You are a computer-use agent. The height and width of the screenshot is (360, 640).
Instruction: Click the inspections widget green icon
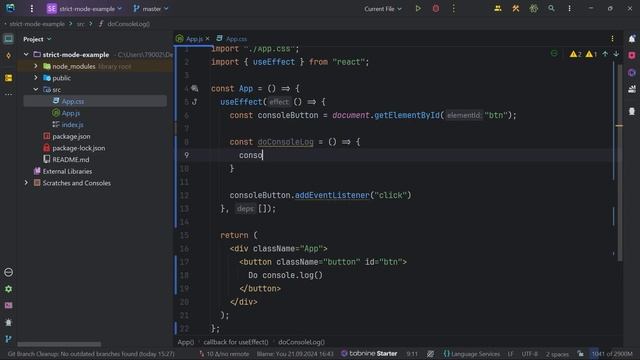(554, 53)
